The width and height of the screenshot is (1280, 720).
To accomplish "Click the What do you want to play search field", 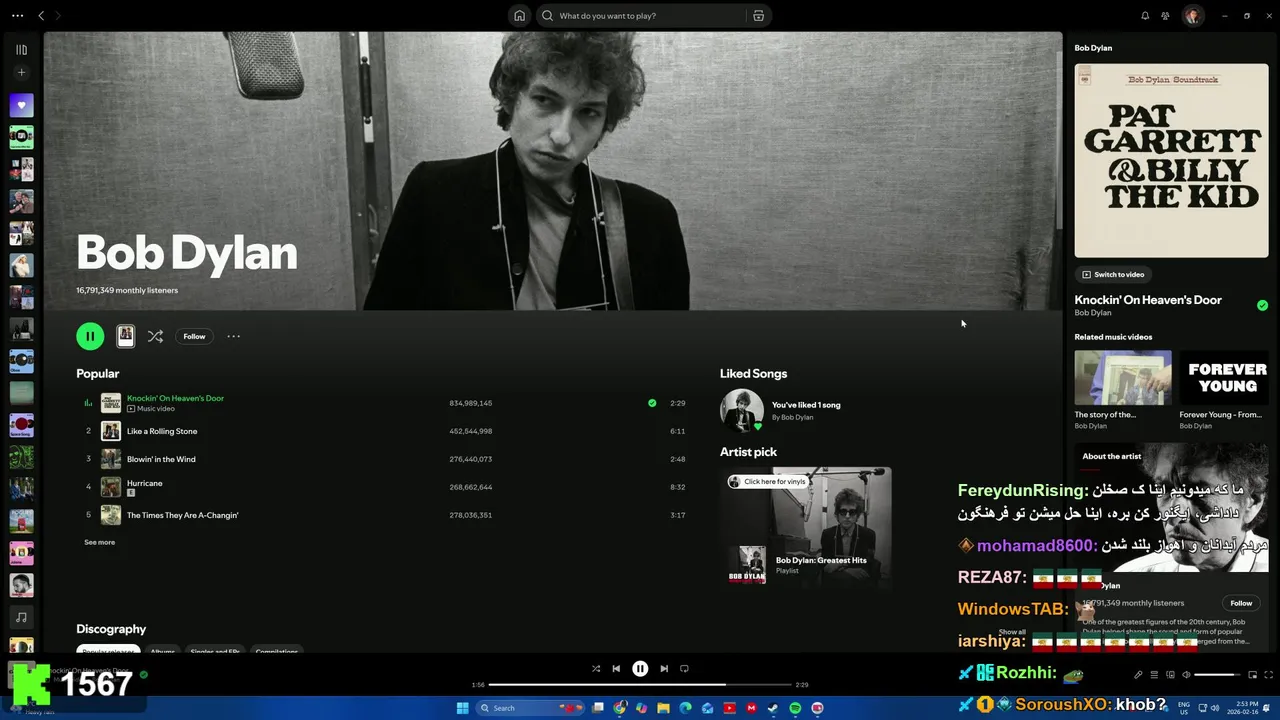I will [x=640, y=16].
